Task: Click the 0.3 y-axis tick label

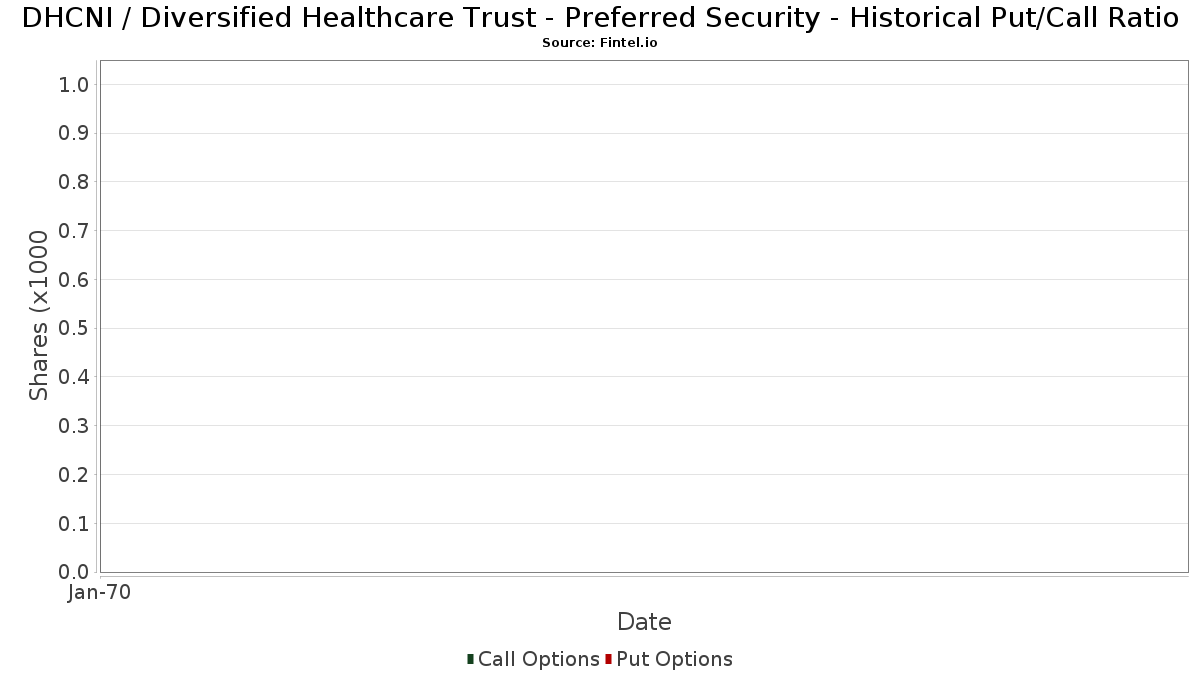Action: (74, 426)
